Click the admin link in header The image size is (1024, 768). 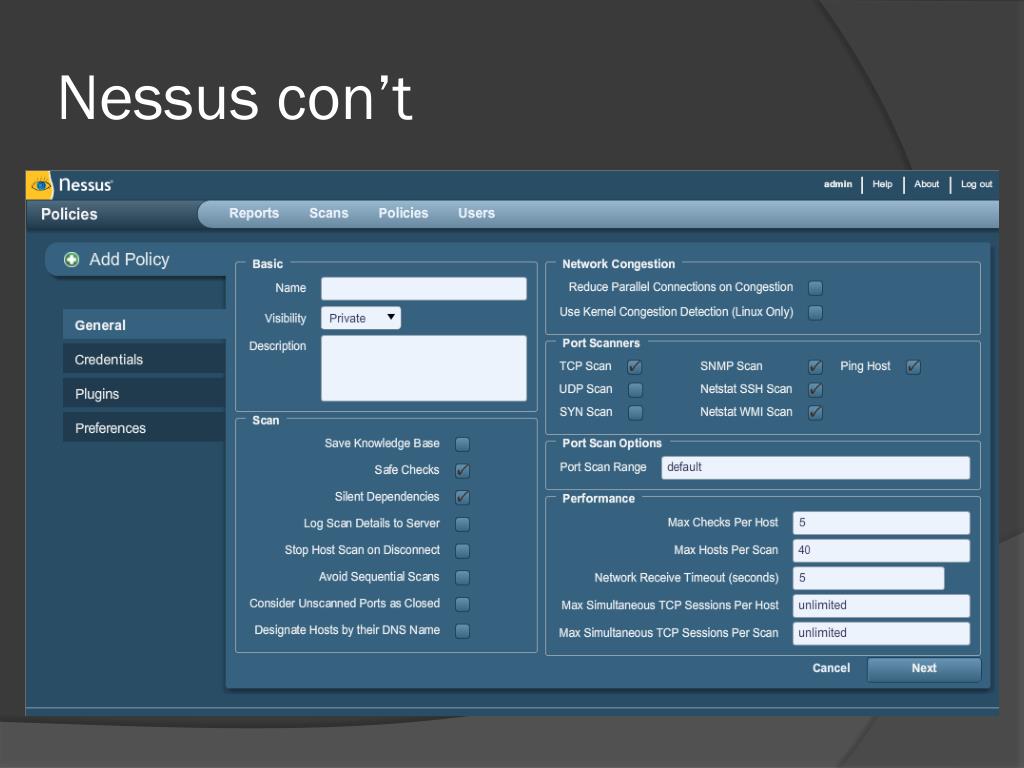[838, 184]
